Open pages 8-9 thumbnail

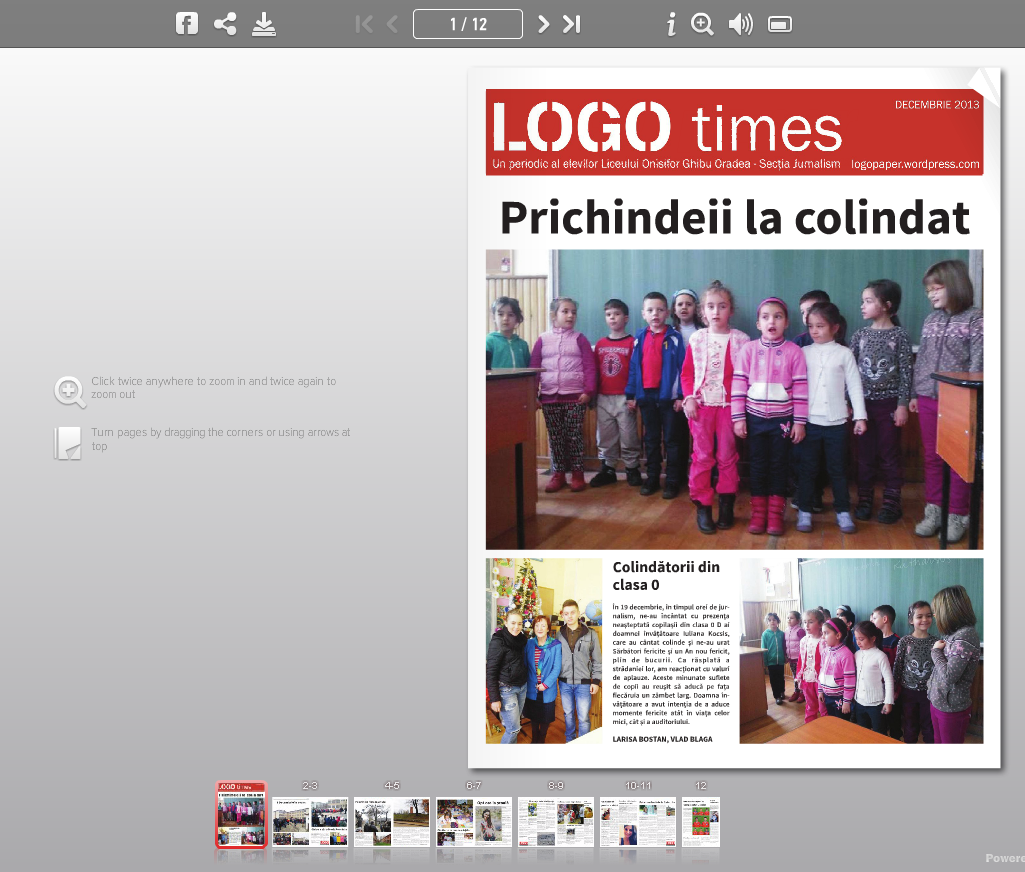556,821
